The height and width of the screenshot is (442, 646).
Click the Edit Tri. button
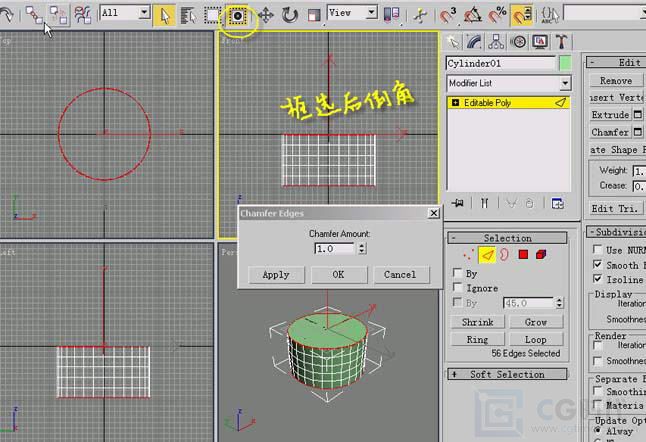coord(616,208)
